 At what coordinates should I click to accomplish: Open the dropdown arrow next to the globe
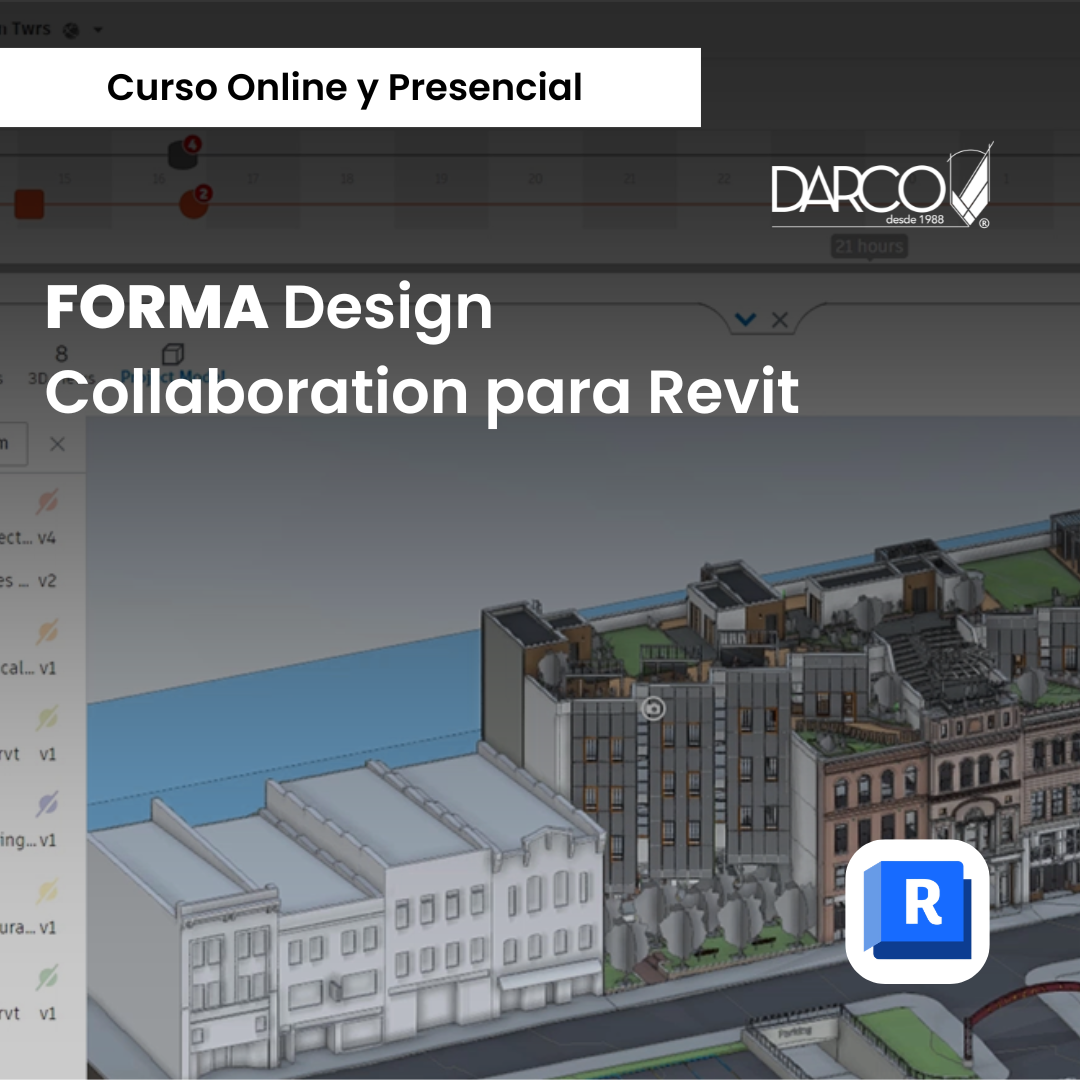pos(98,30)
